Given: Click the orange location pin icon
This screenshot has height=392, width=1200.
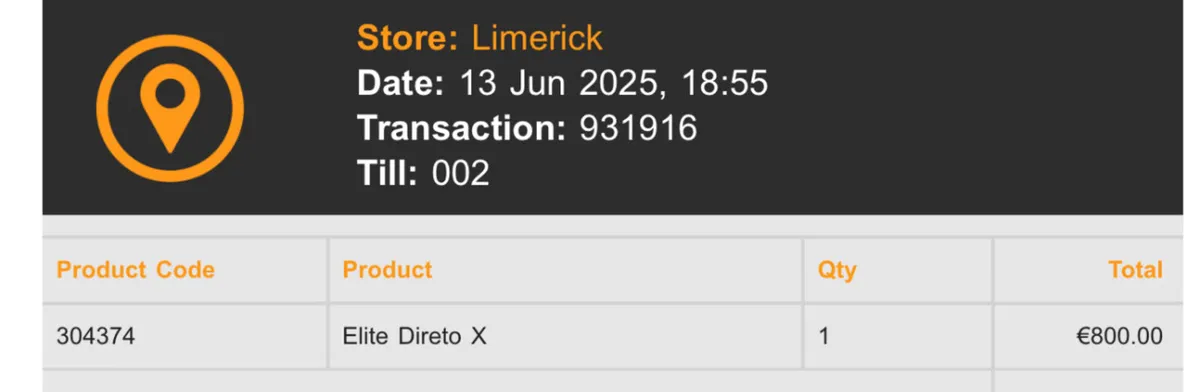Looking at the screenshot, I should tap(170, 107).
